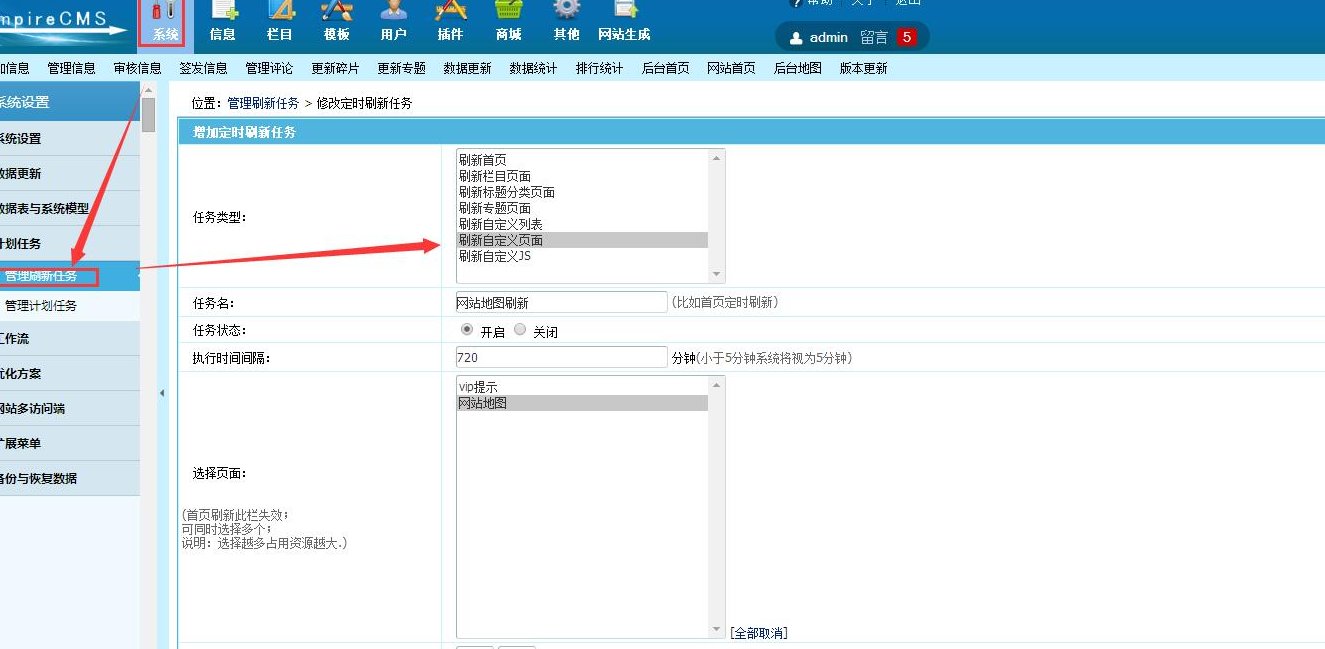Viewport: 1325px width, 649px height.
Task: Select 开启 task status radio
Action: 467,329
